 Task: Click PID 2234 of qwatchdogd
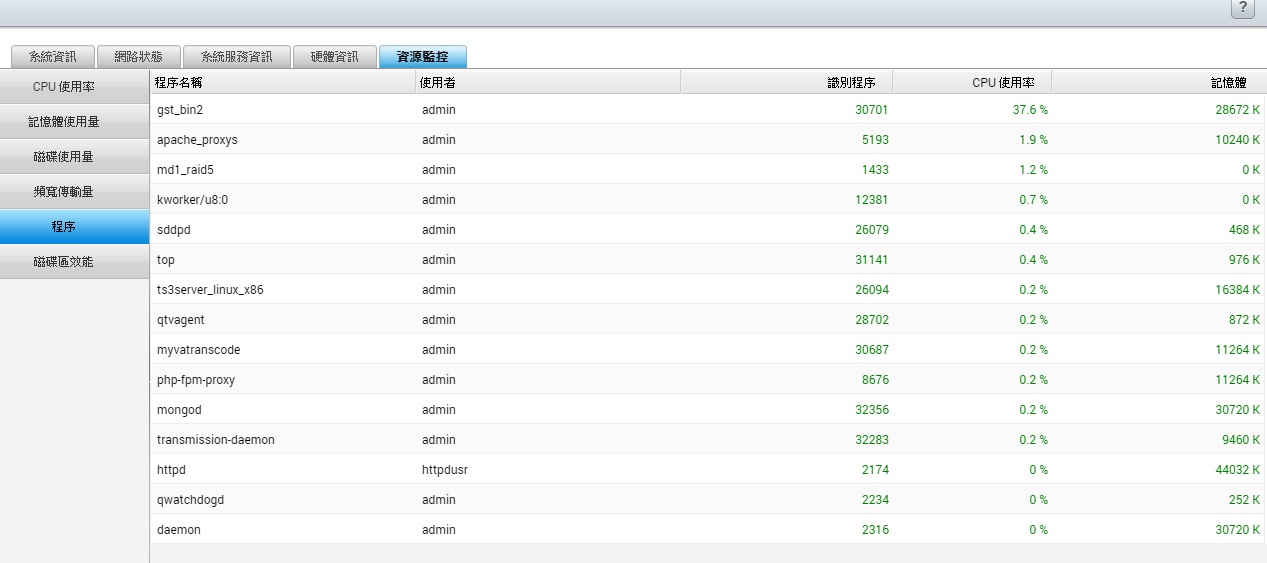[875, 500]
